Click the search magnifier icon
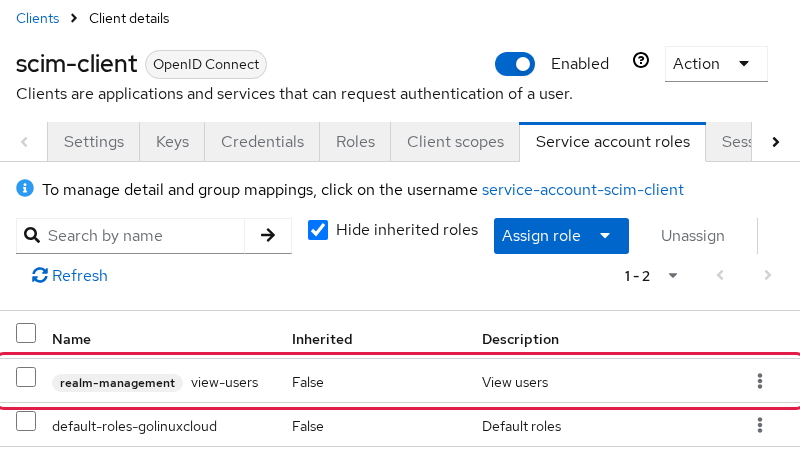This screenshot has width=800, height=460. (x=32, y=235)
